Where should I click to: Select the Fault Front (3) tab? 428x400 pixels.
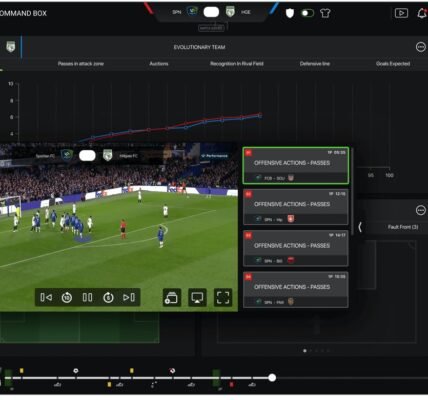tap(403, 227)
